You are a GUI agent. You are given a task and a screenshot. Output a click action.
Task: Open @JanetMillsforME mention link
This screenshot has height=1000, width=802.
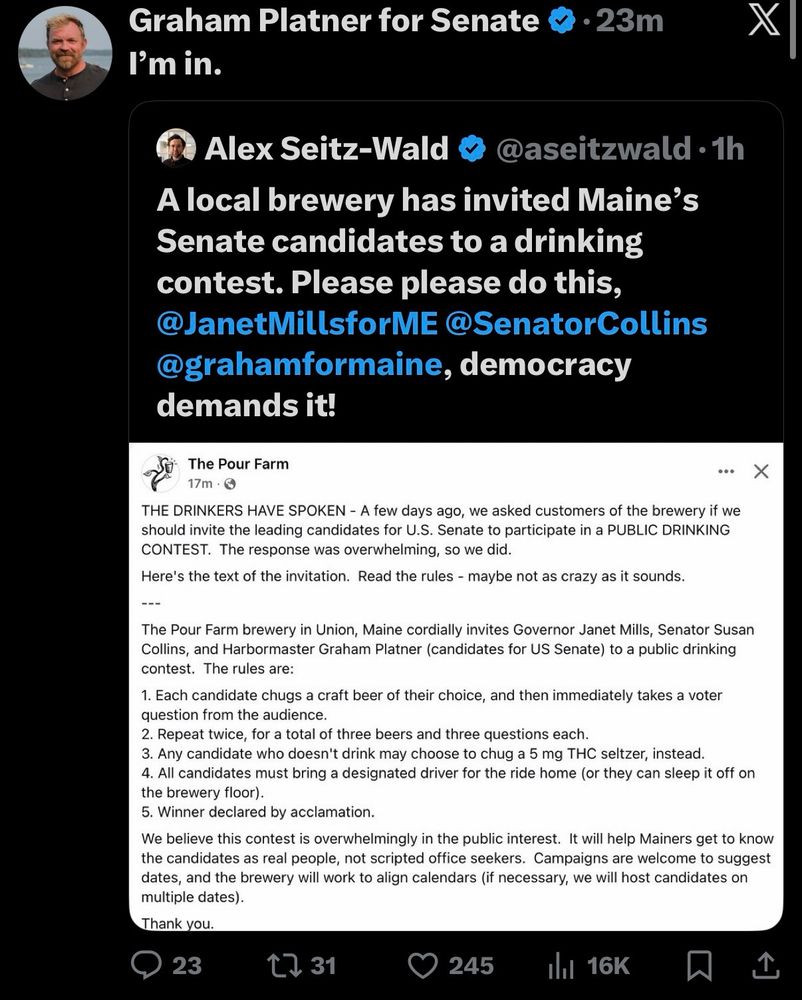click(x=296, y=323)
